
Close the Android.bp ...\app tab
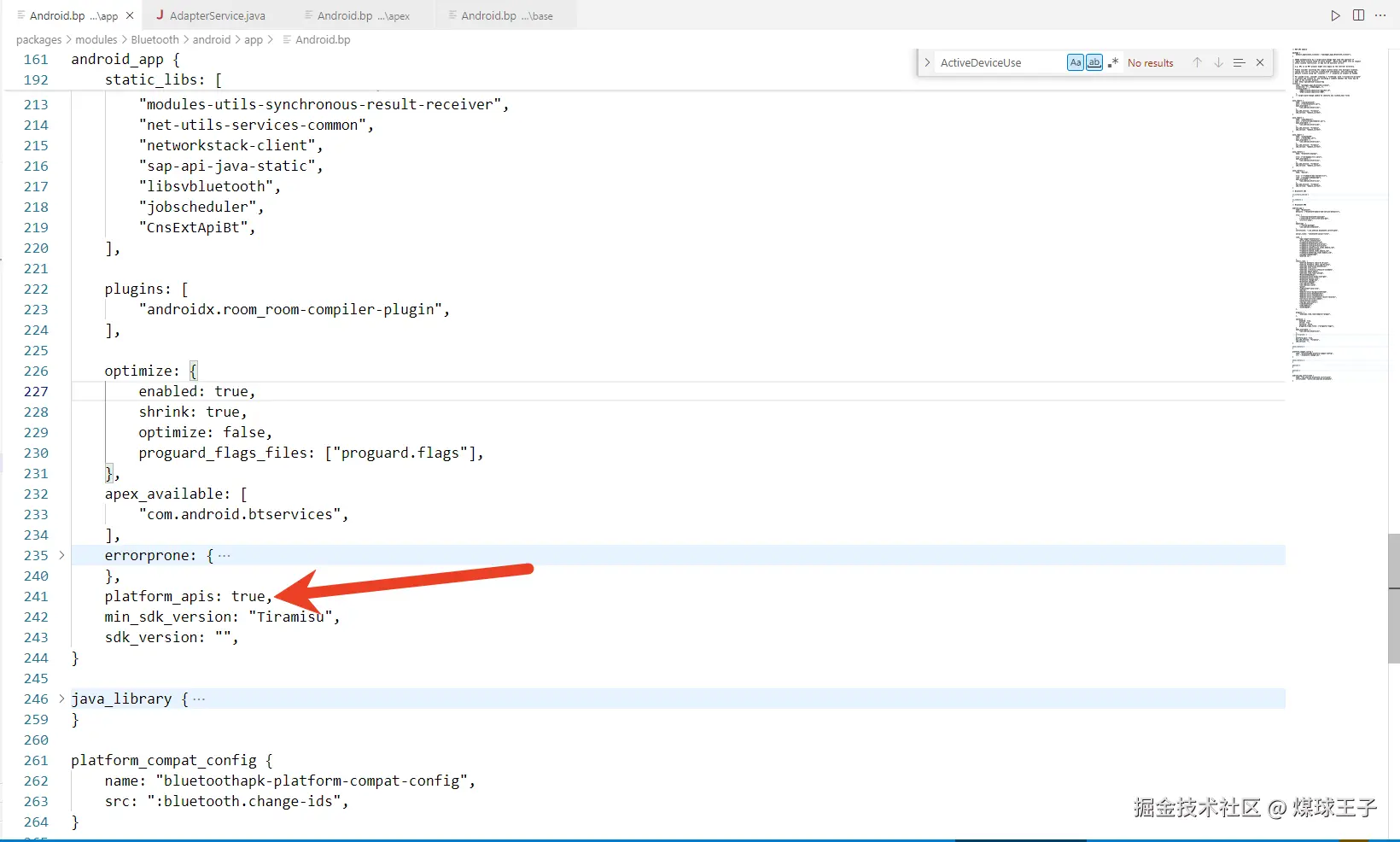pyautogui.click(x=130, y=15)
